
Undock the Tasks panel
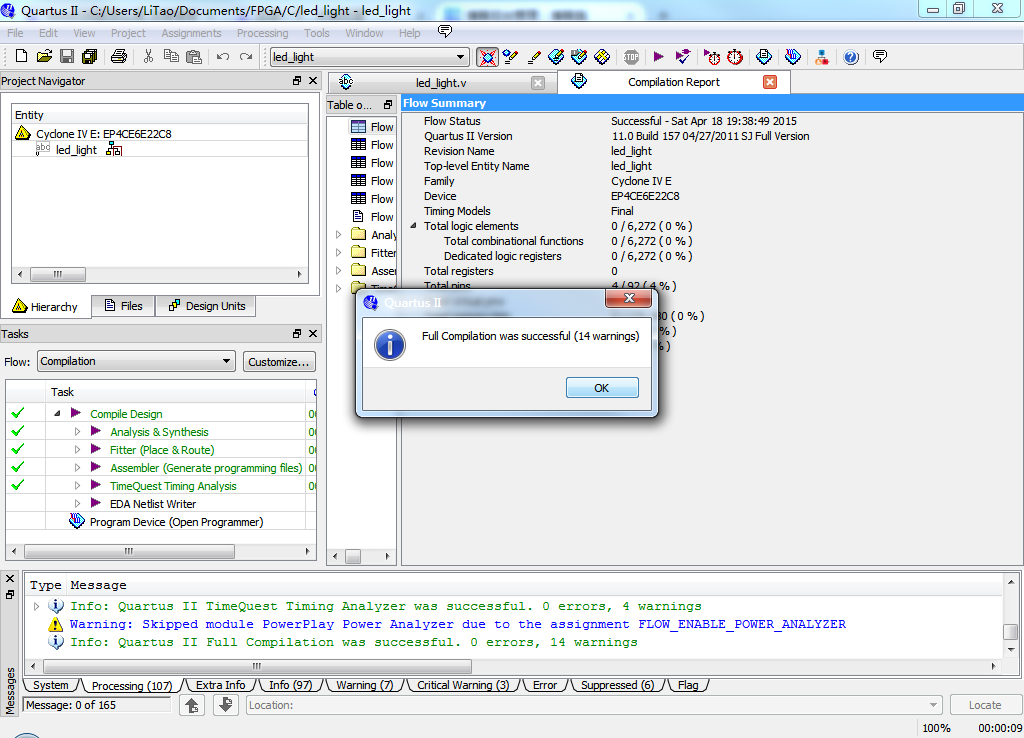click(x=297, y=333)
